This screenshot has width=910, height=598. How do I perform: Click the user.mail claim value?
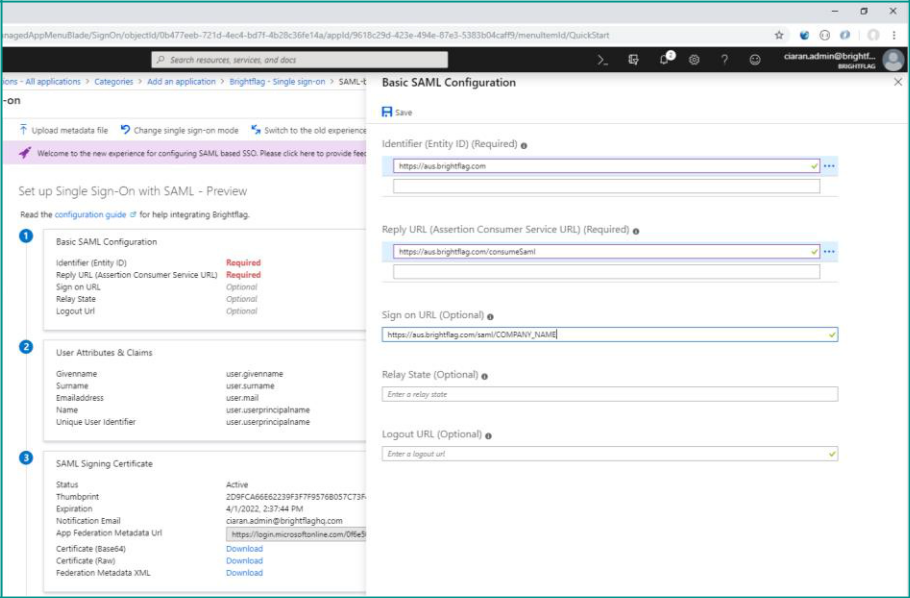(x=243, y=398)
